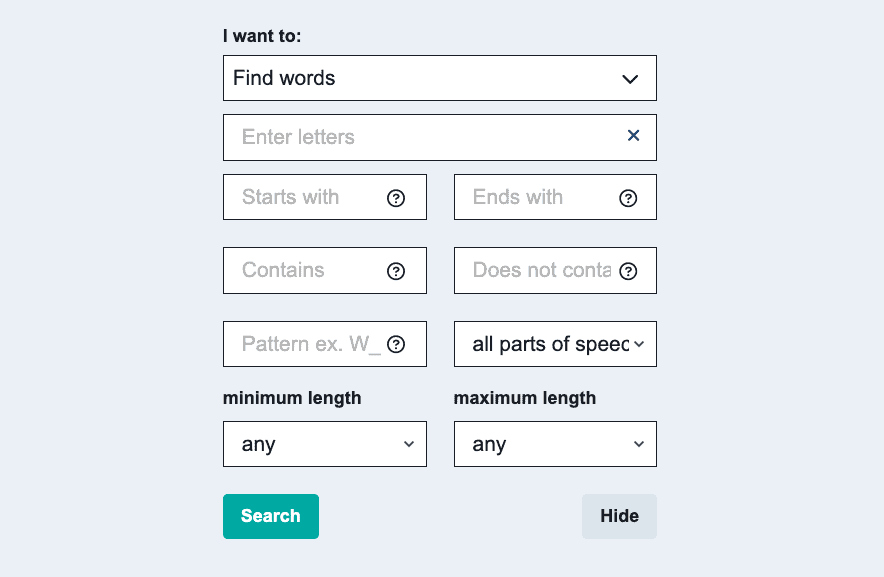Screen dimensions: 884x577
Task: Focus the Enter letters input field
Action: [420, 137]
